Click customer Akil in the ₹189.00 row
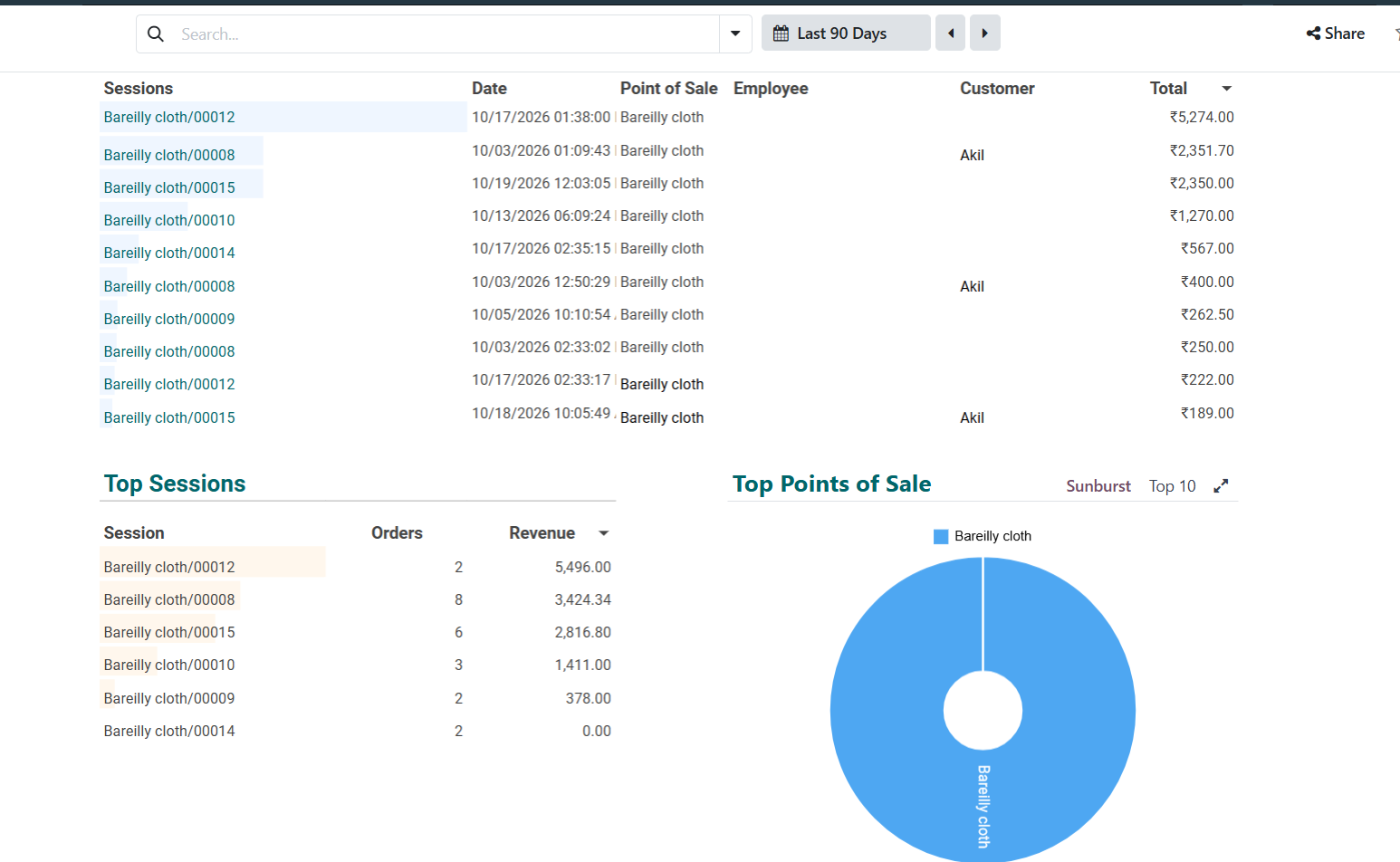This screenshot has height=862, width=1400. coord(972,417)
